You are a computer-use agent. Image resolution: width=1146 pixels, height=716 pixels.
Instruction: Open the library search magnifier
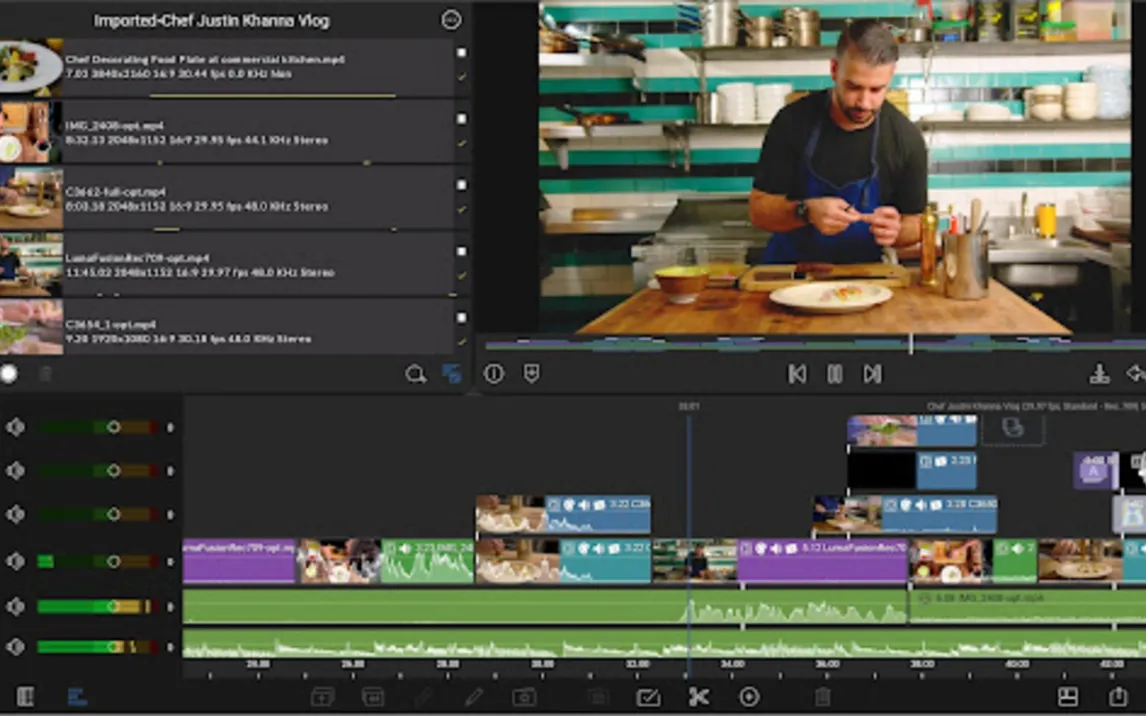(415, 374)
